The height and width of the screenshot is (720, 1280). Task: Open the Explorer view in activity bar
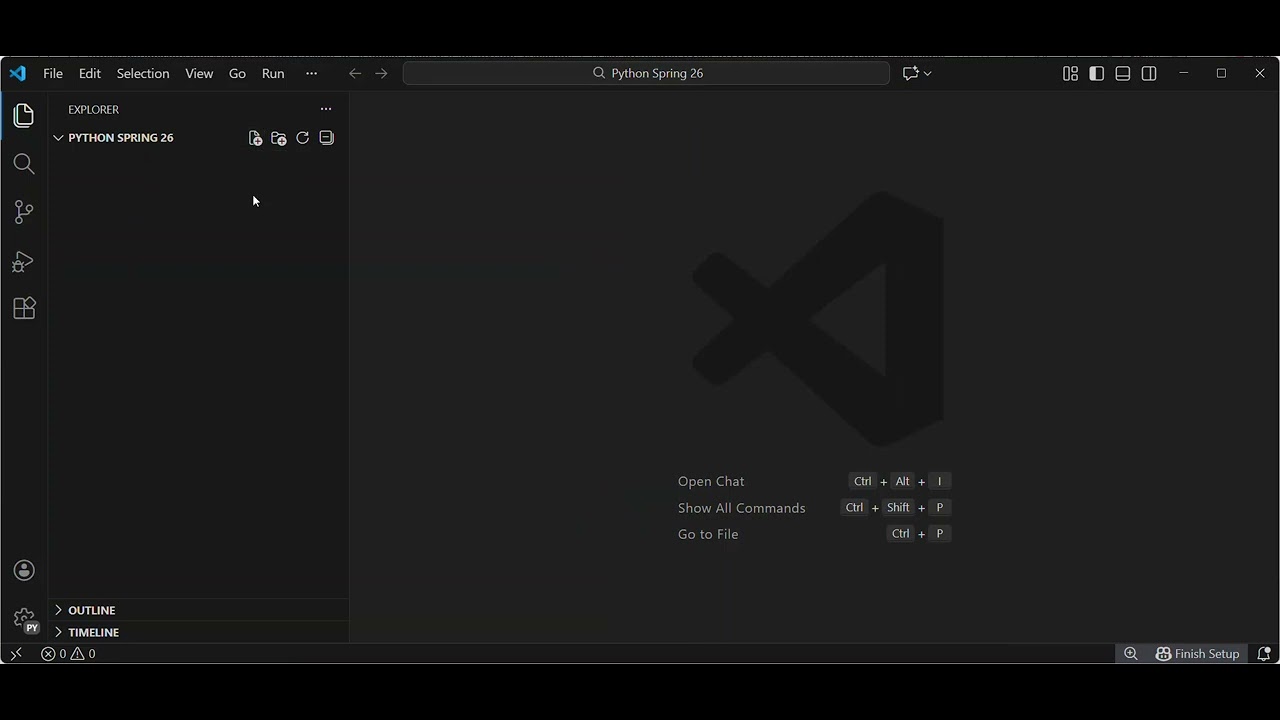[x=24, y=116]
